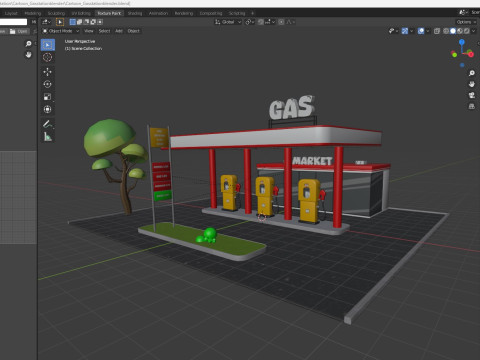Open the Object menu in viewport header
Screen dimensions: 480x360
134,31
